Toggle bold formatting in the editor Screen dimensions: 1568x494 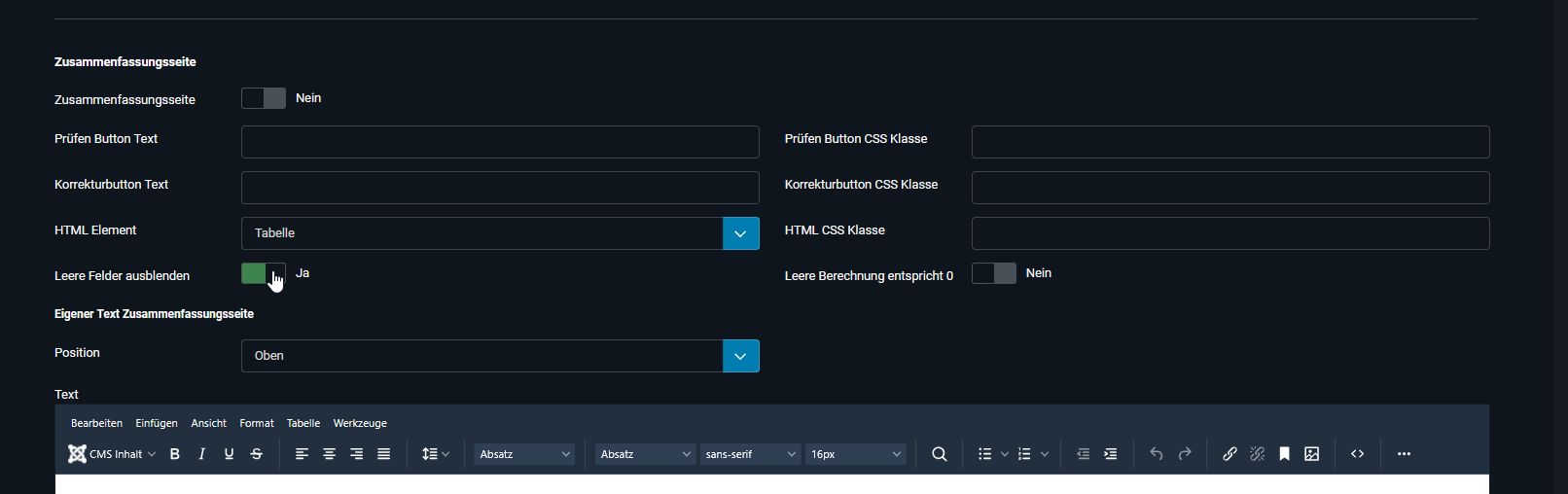175,454
